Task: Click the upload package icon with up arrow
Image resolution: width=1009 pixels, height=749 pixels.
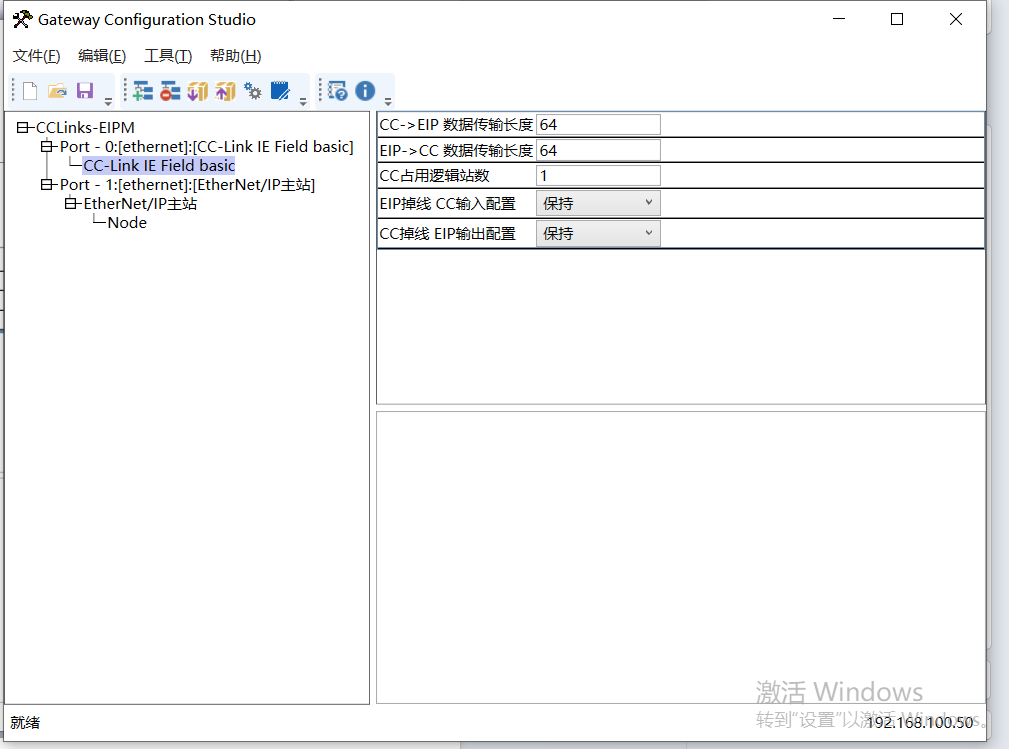Action: [225, 91]
